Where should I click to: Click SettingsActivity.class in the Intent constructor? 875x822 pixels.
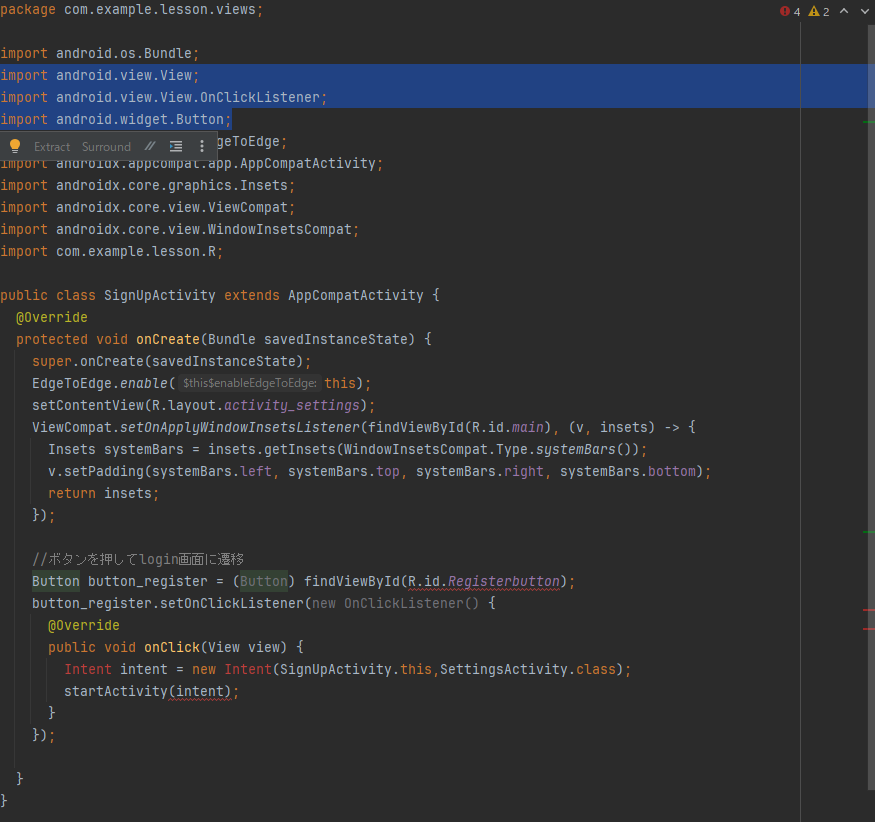tap(527, 670)
